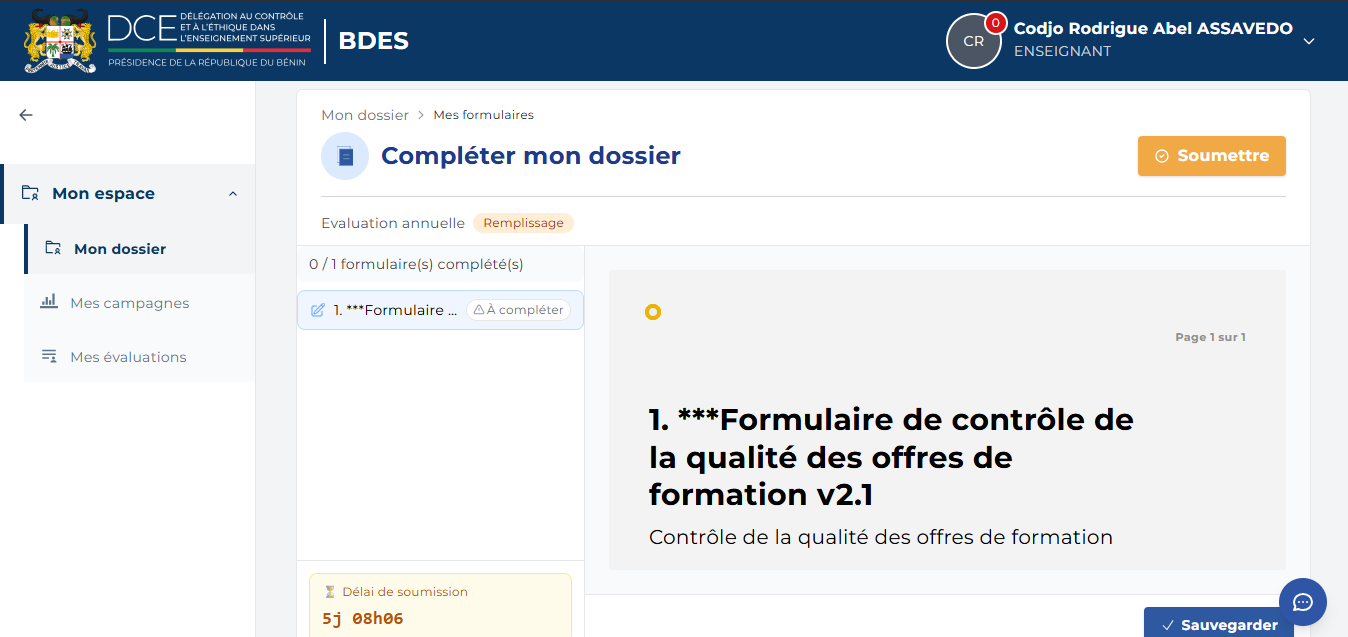The height and width of the screenshot is (637, 1348).
Task: Open the BDES home title
Action: tap(373, 41)
